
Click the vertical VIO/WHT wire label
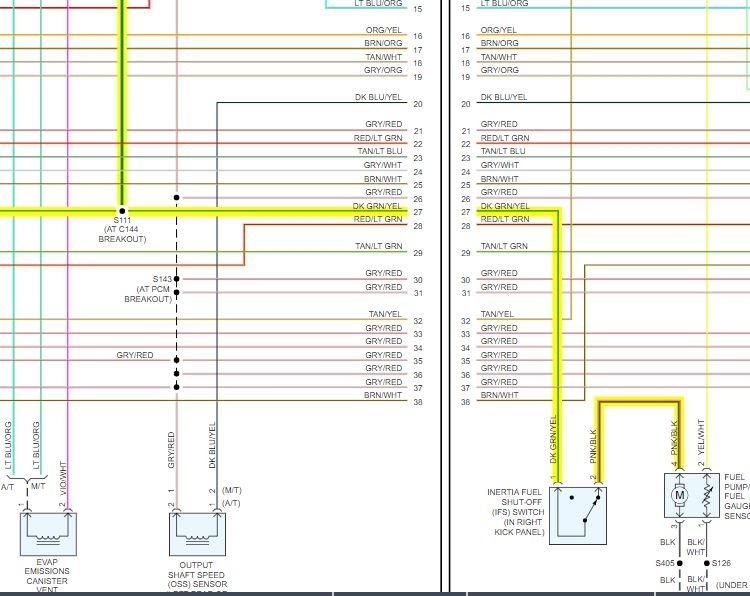pos(63,478)
